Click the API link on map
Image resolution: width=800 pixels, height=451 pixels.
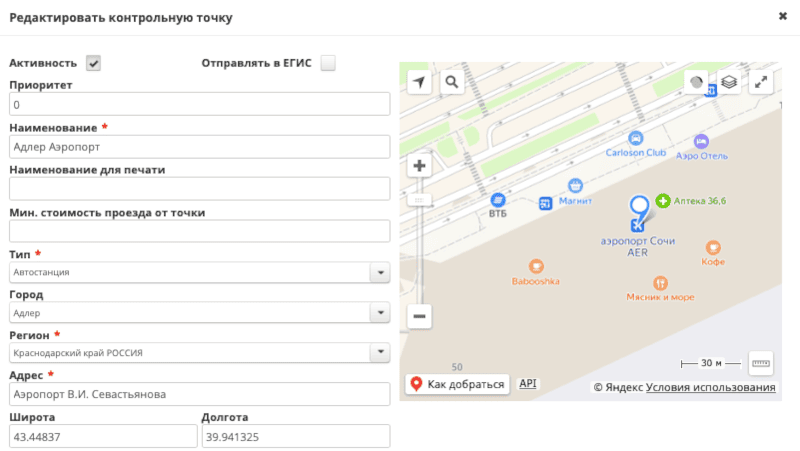coord(528,383)
